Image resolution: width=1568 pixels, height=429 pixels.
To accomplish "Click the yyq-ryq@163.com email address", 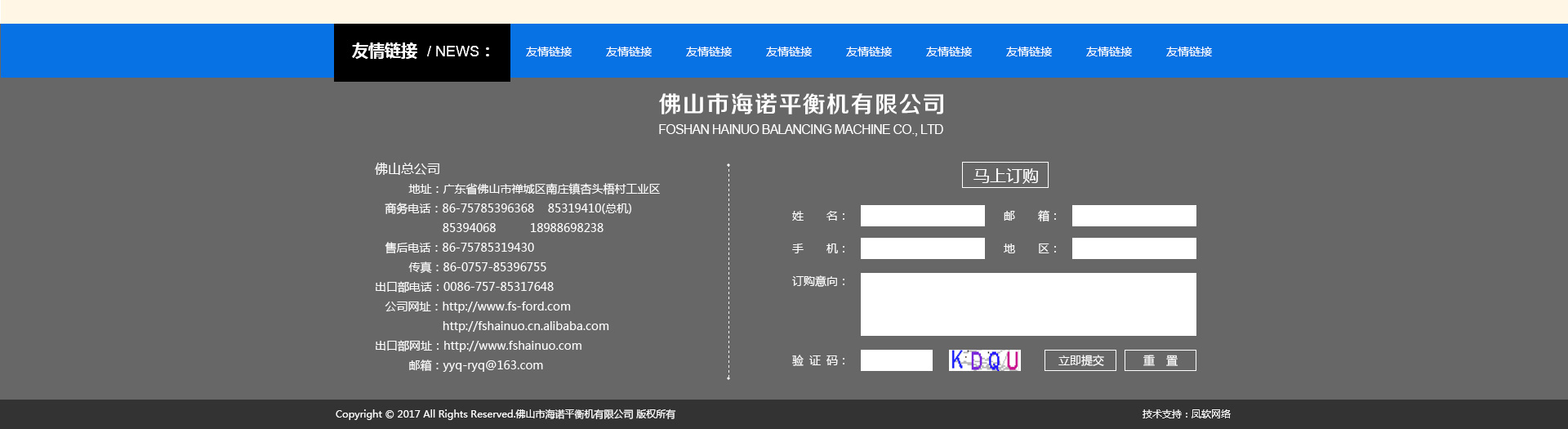I will click(492, 365).
